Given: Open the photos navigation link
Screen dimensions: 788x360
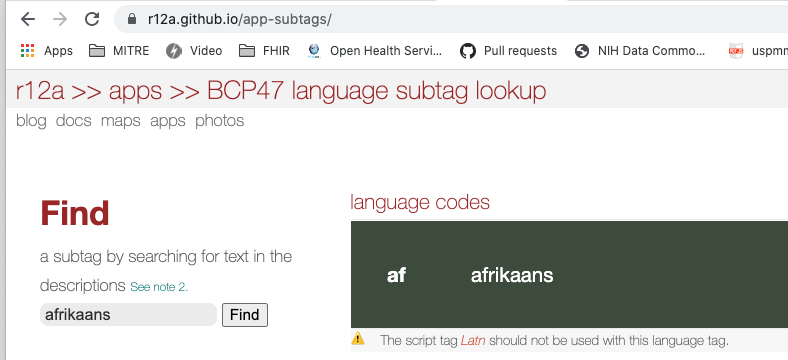Looking at the screenshot, I should coord(220,121).
